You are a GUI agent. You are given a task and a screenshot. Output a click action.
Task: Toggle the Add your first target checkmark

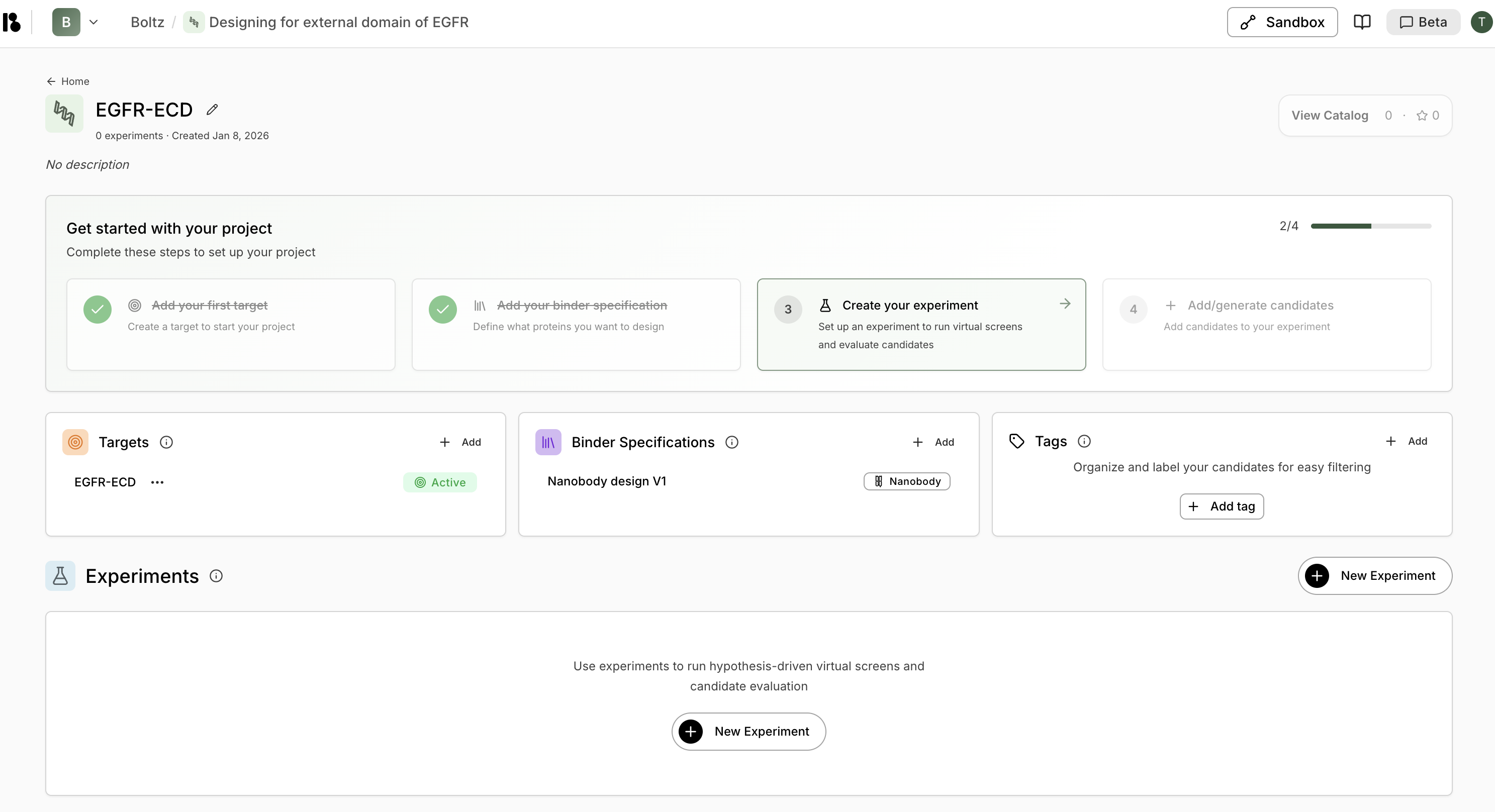pyautogui.click(x=98, y=310)
